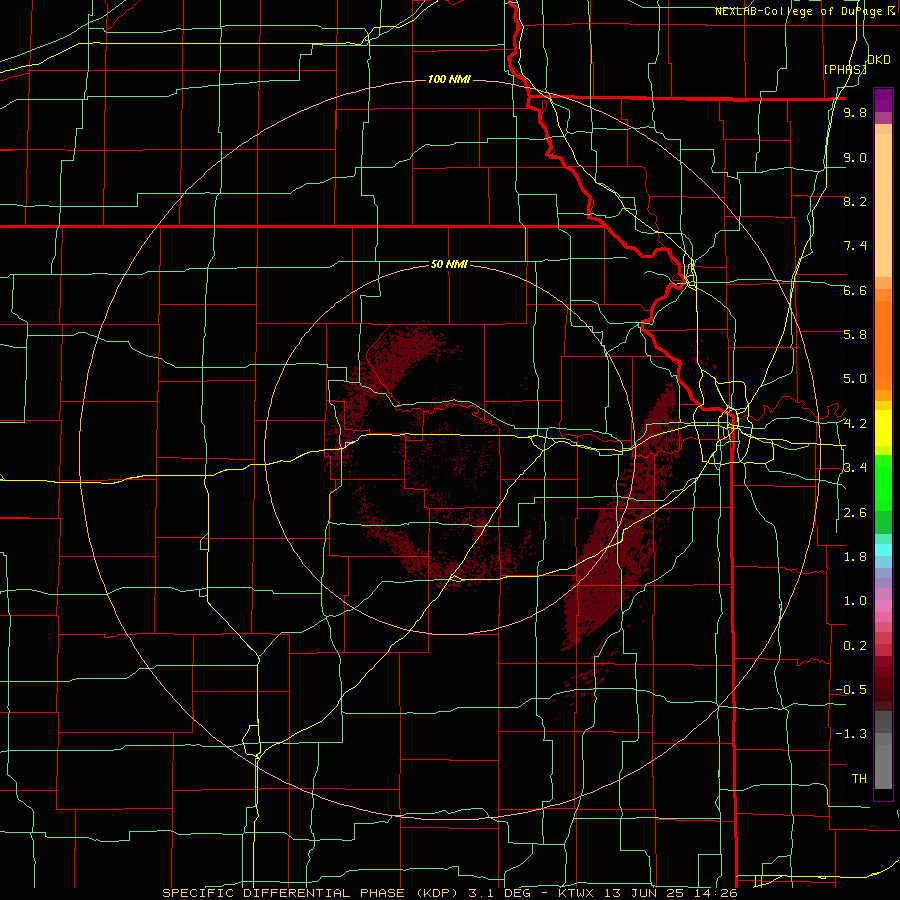Screen dimensions: 900x900
Task: Select the [PHAS] label near the color bar
Action: [845, 69]
